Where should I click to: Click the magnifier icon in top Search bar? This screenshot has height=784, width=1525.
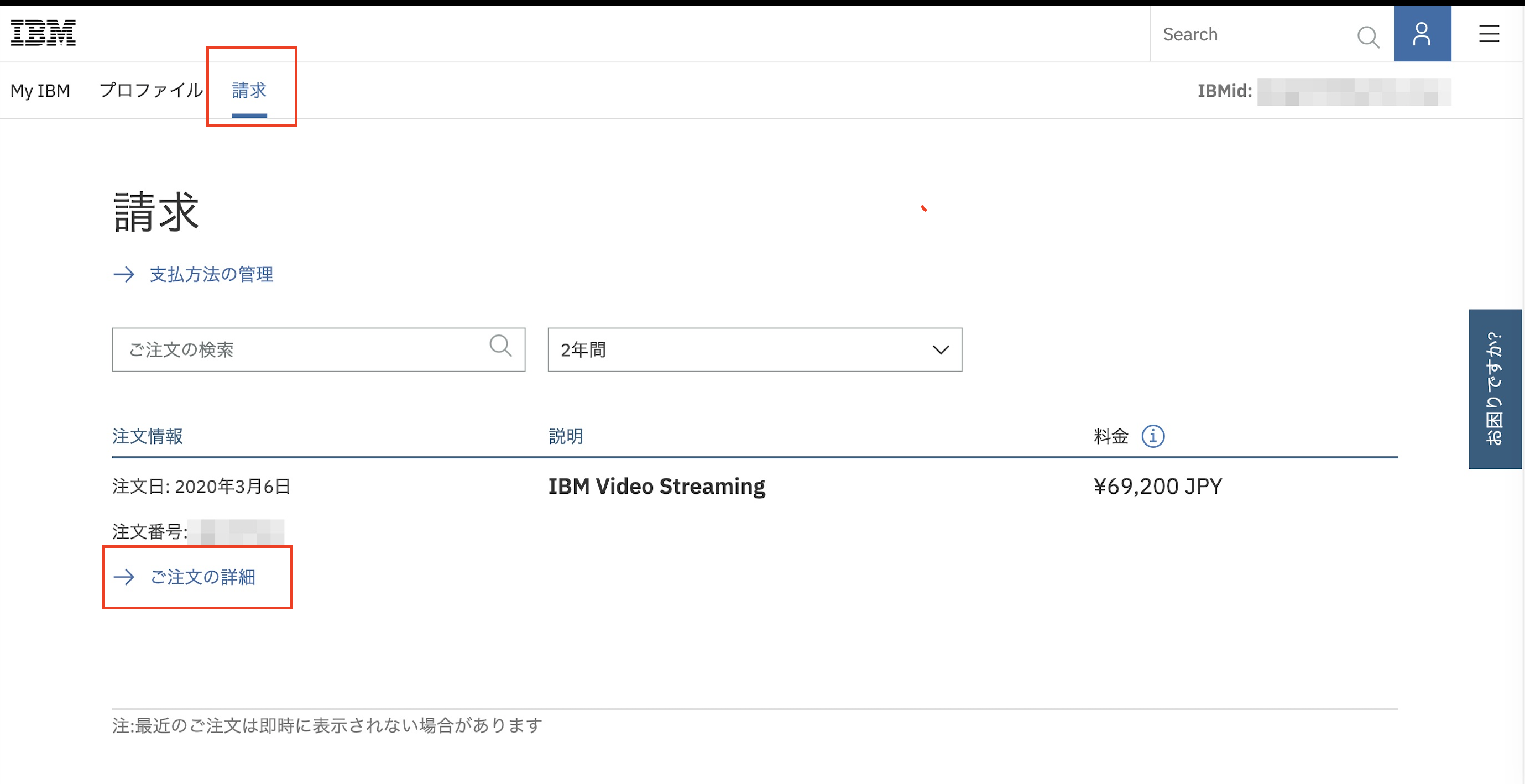coord(1368,36)
